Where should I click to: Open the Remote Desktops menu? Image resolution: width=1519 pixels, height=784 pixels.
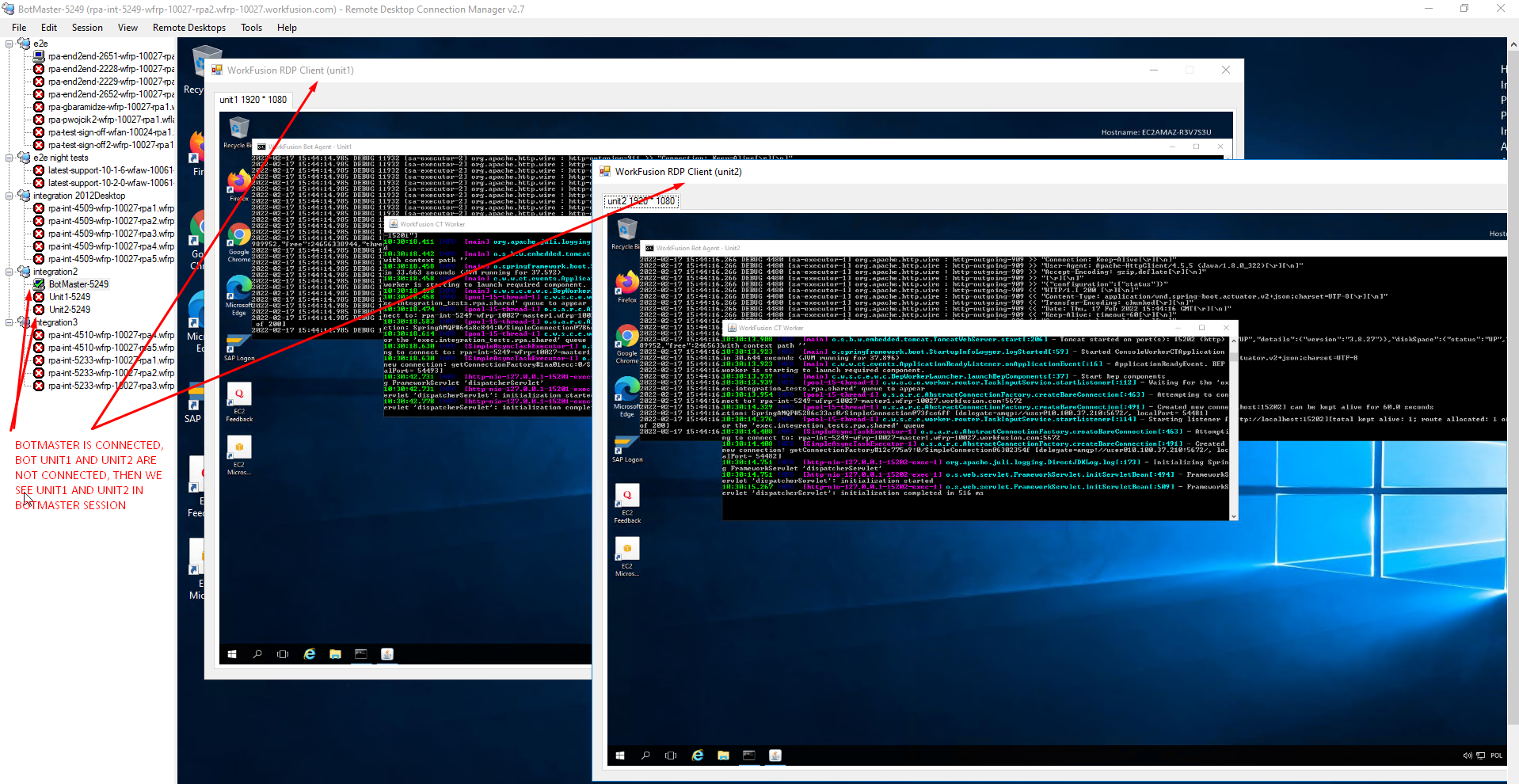click(189, 28)
